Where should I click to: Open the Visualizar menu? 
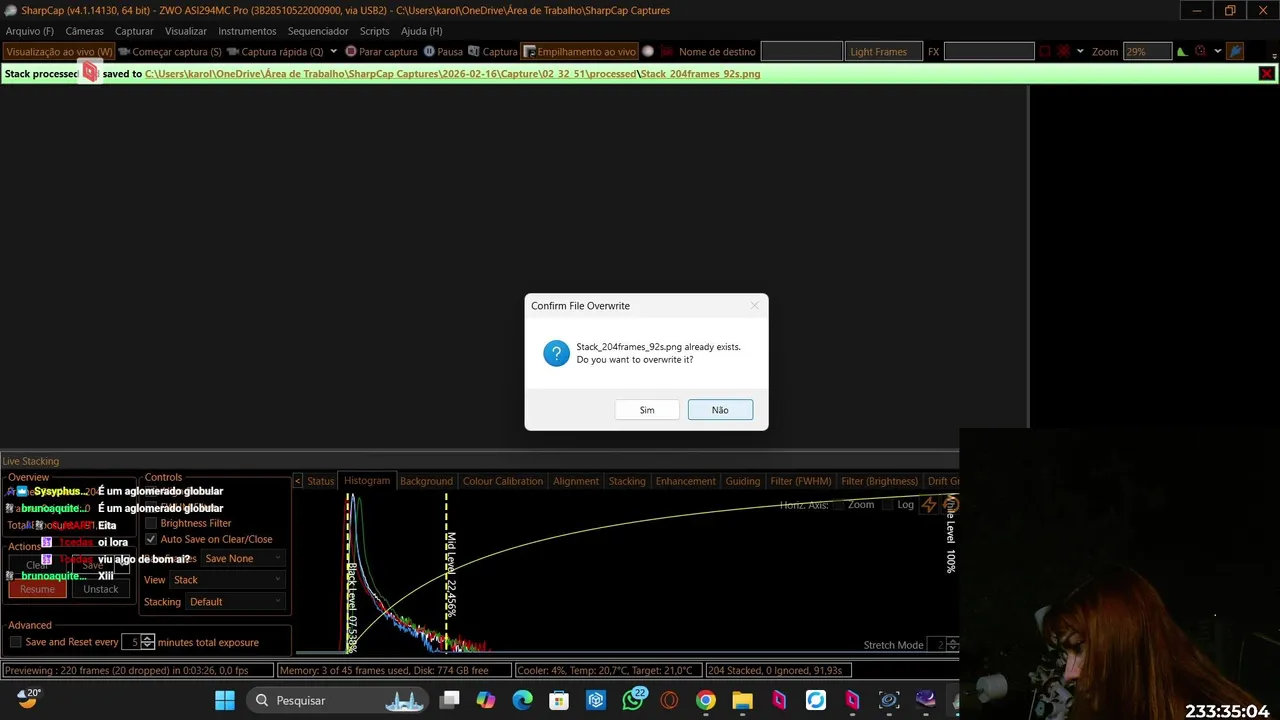186,31
